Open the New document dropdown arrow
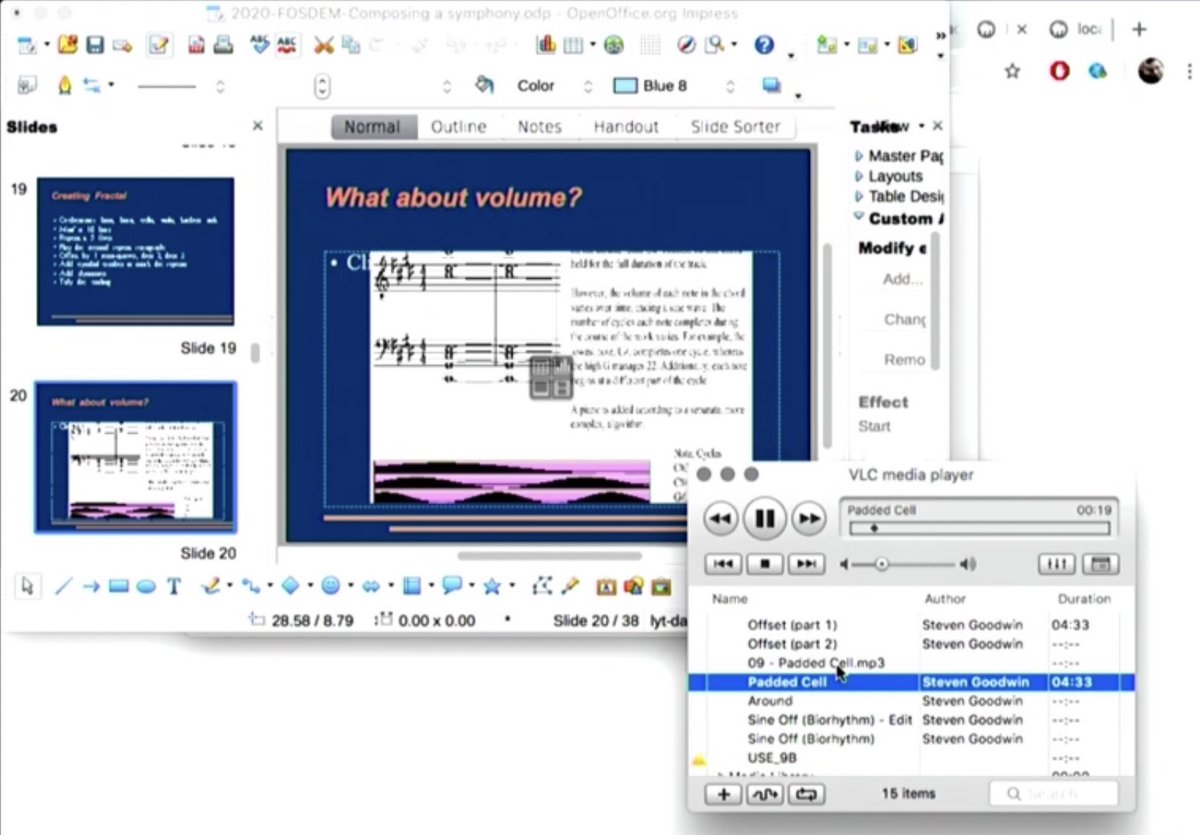Screen dimensions: 1200x835 46,46
